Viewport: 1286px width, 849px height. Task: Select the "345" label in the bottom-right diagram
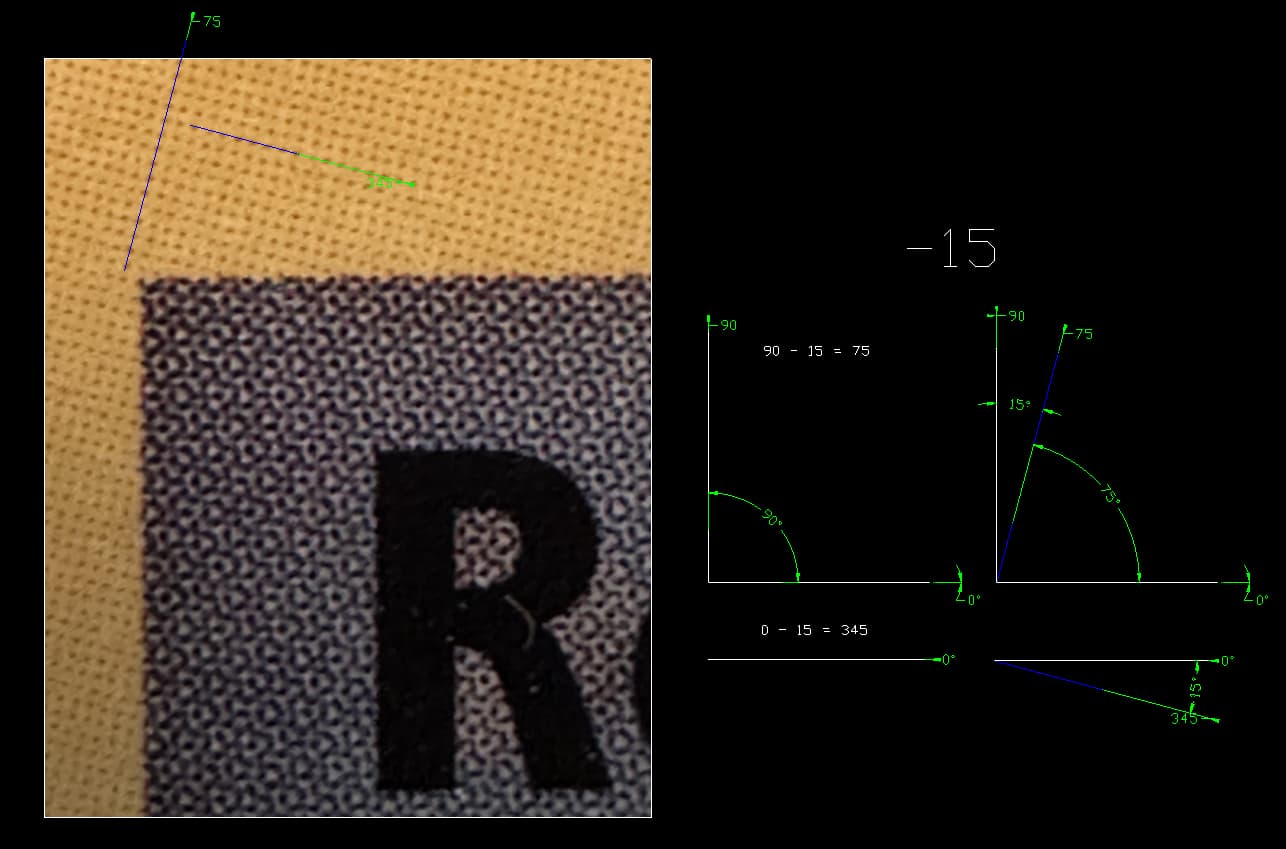click(x=1184, y=719)
